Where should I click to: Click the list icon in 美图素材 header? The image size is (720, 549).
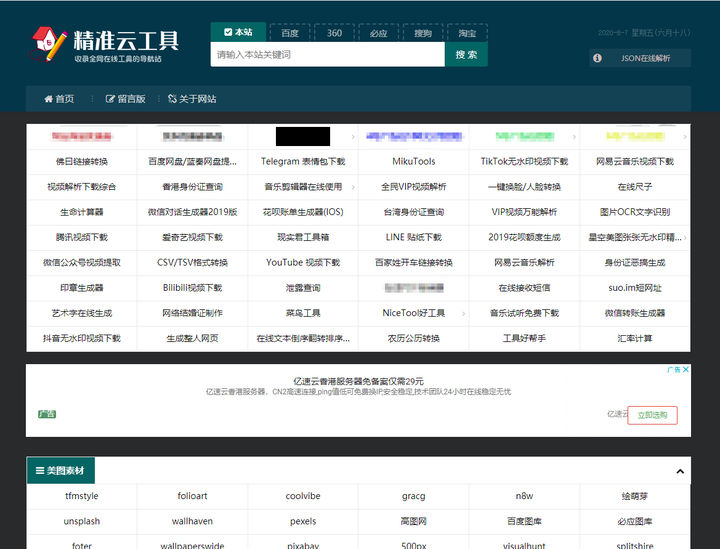point(40,471)
